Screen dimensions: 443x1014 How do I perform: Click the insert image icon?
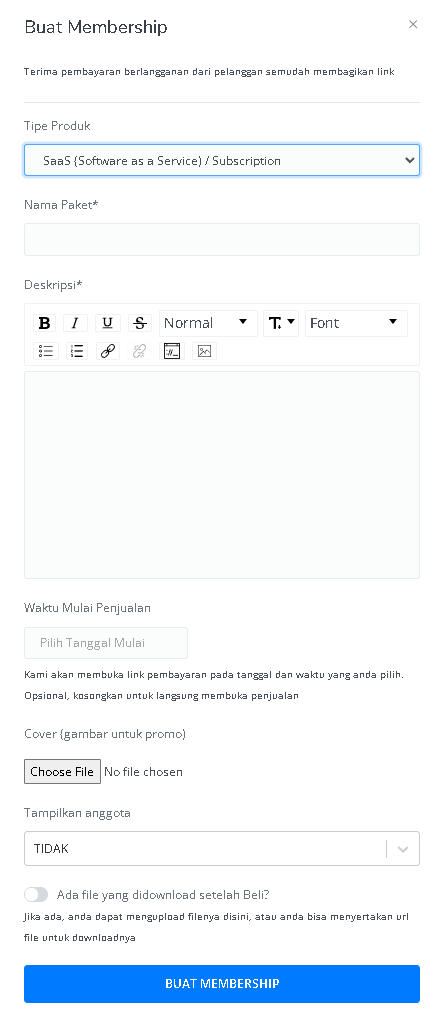(204, 351)
